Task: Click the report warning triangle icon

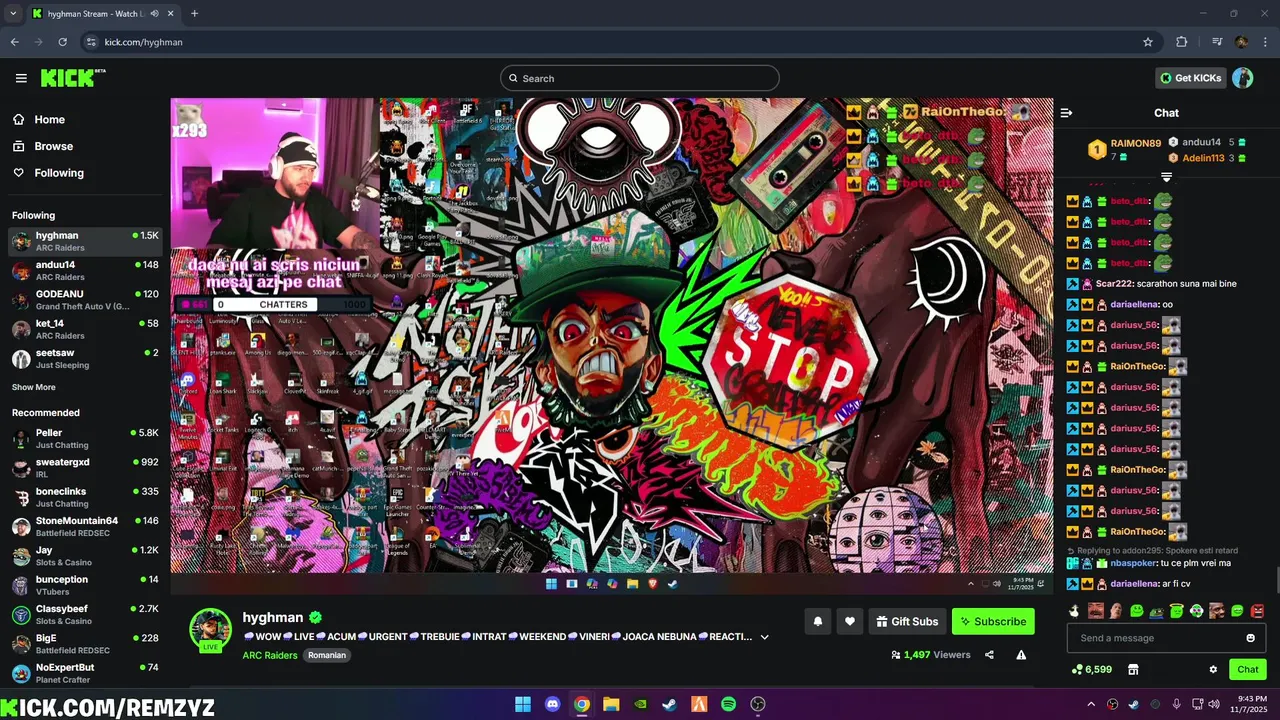Action: point(1021,655)
